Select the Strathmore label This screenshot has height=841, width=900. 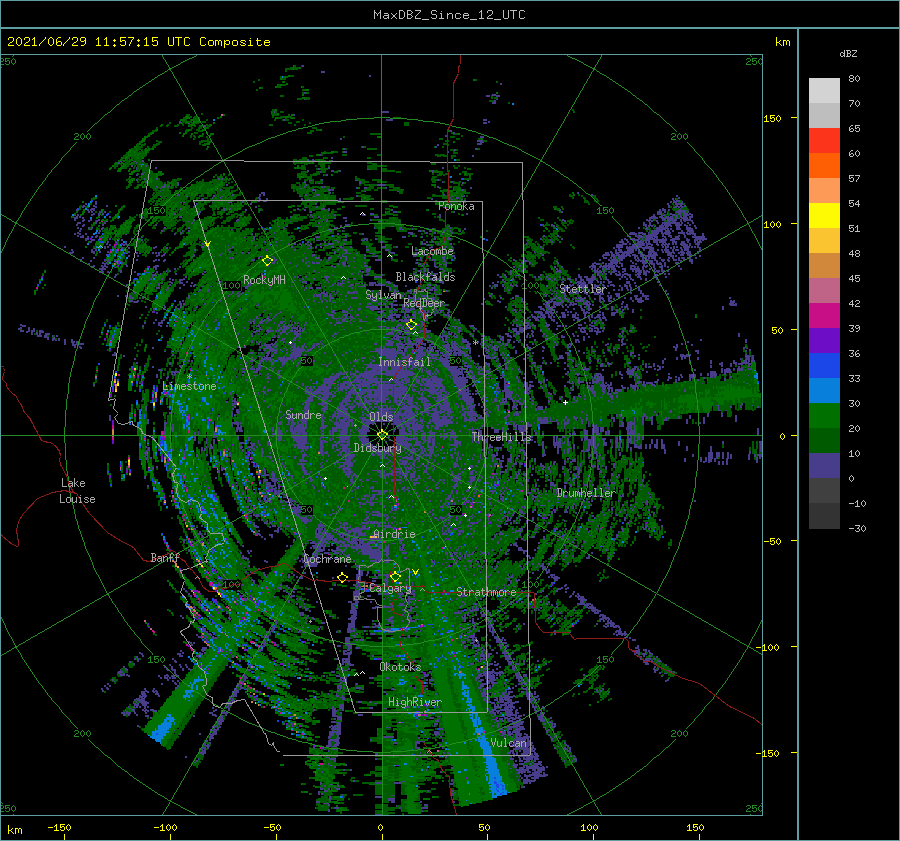486,592
